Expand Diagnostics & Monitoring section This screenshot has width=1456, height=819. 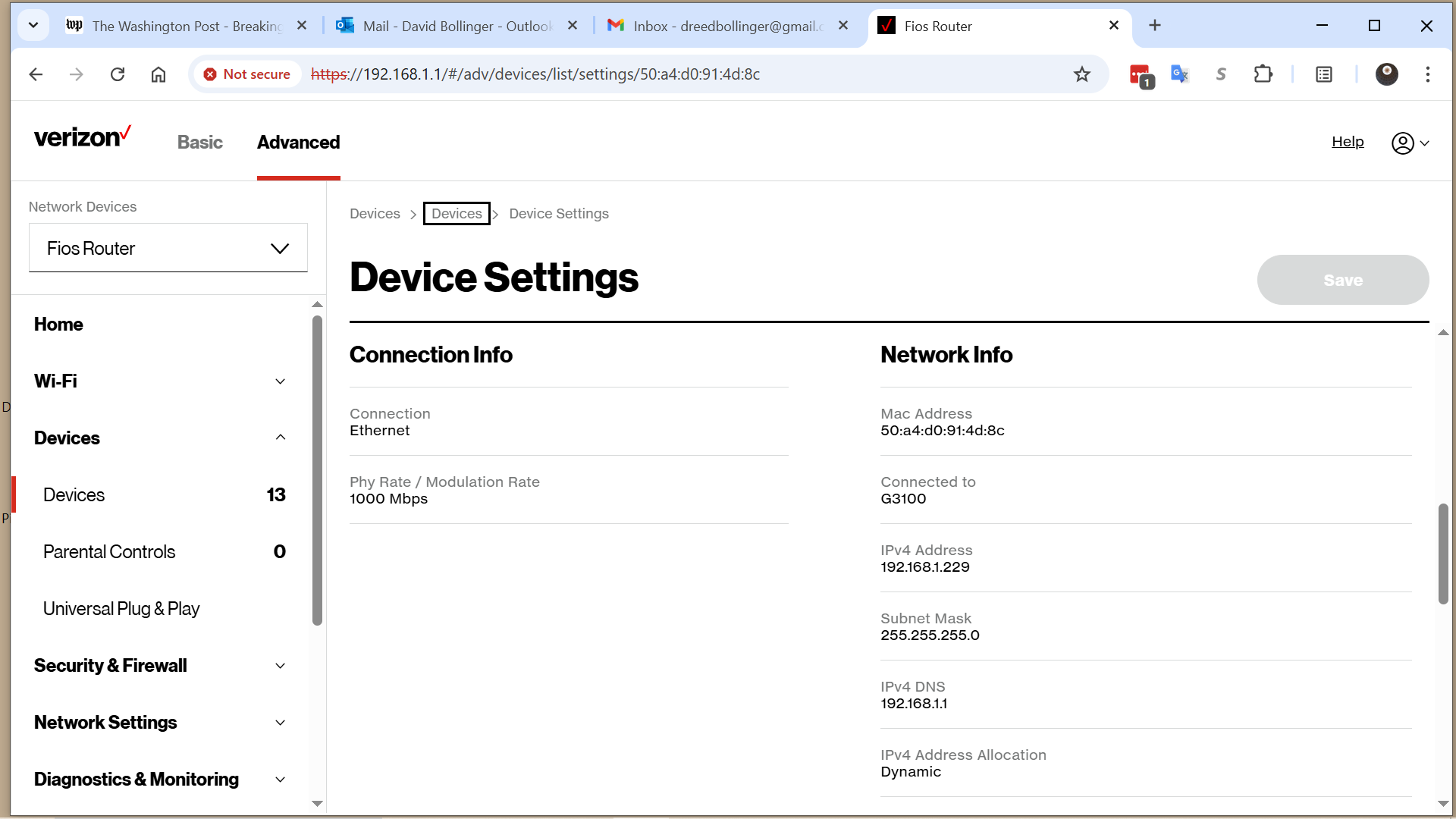pos(160,779)
